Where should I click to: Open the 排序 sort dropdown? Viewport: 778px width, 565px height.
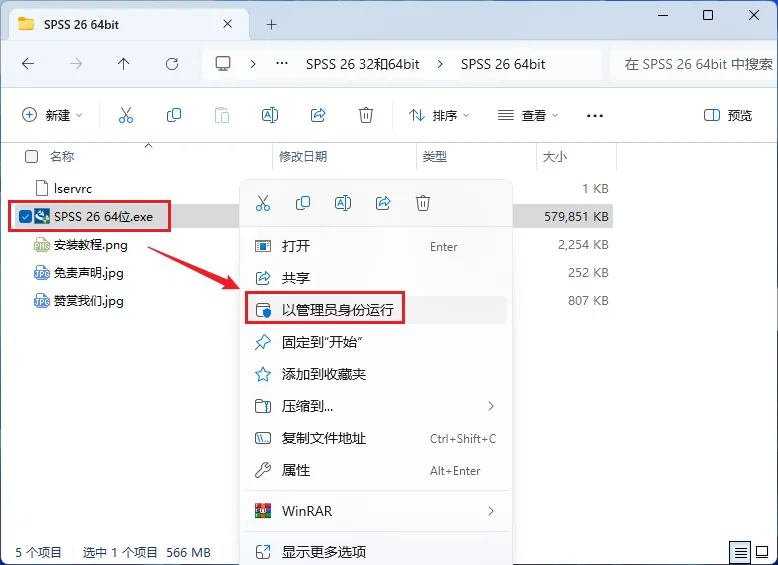tap(438, 116)
